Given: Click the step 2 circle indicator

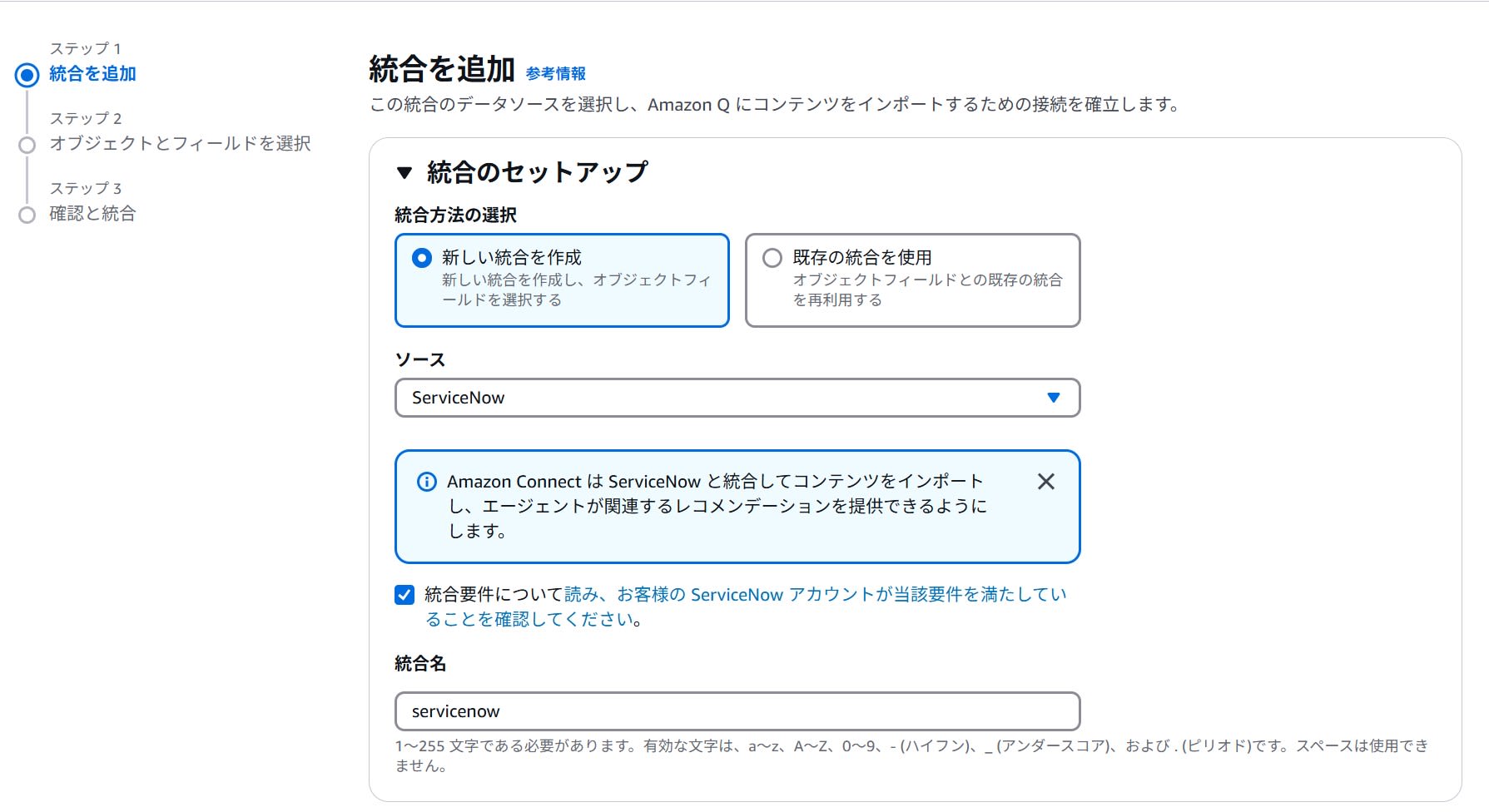Looking at the screenshot, I should (x=27, y=145).
